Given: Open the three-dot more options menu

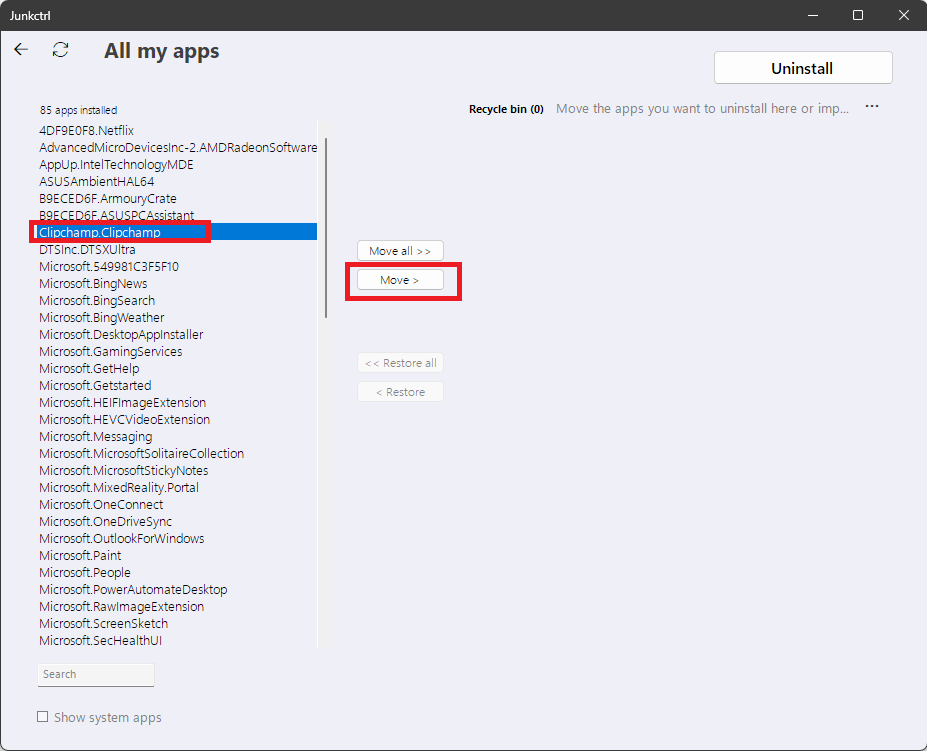Looking at the screenshot, I should click(872, 107).
